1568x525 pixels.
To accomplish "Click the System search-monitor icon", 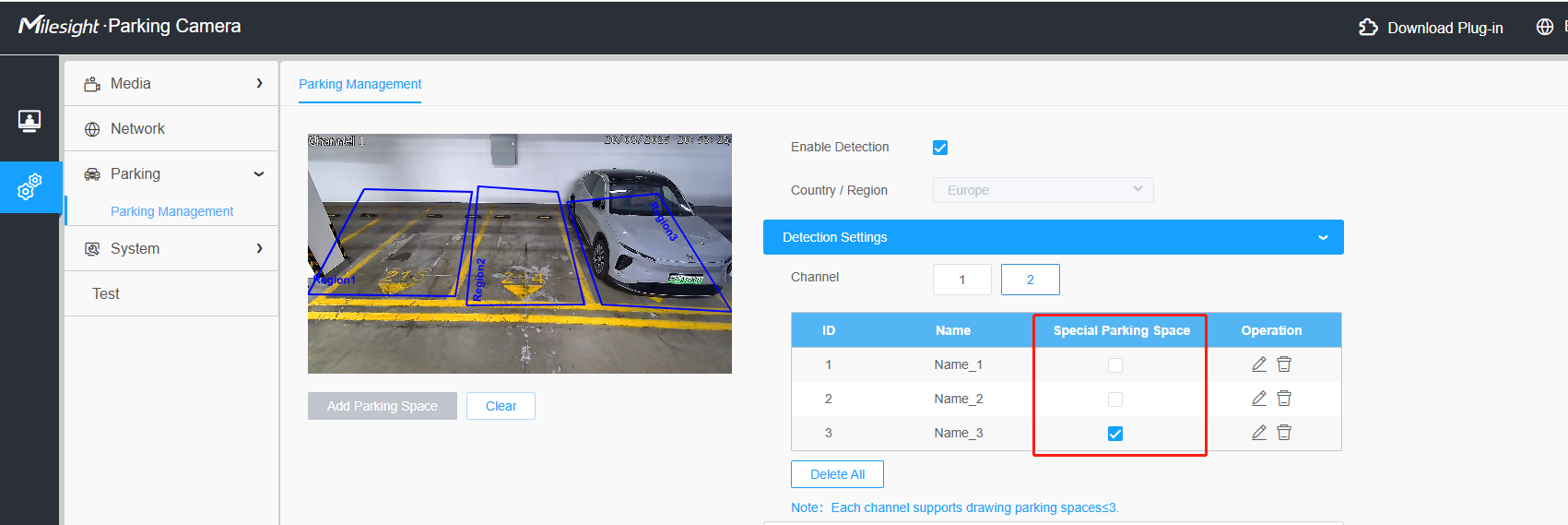I will pyautogui.click(x=92, y=249).
